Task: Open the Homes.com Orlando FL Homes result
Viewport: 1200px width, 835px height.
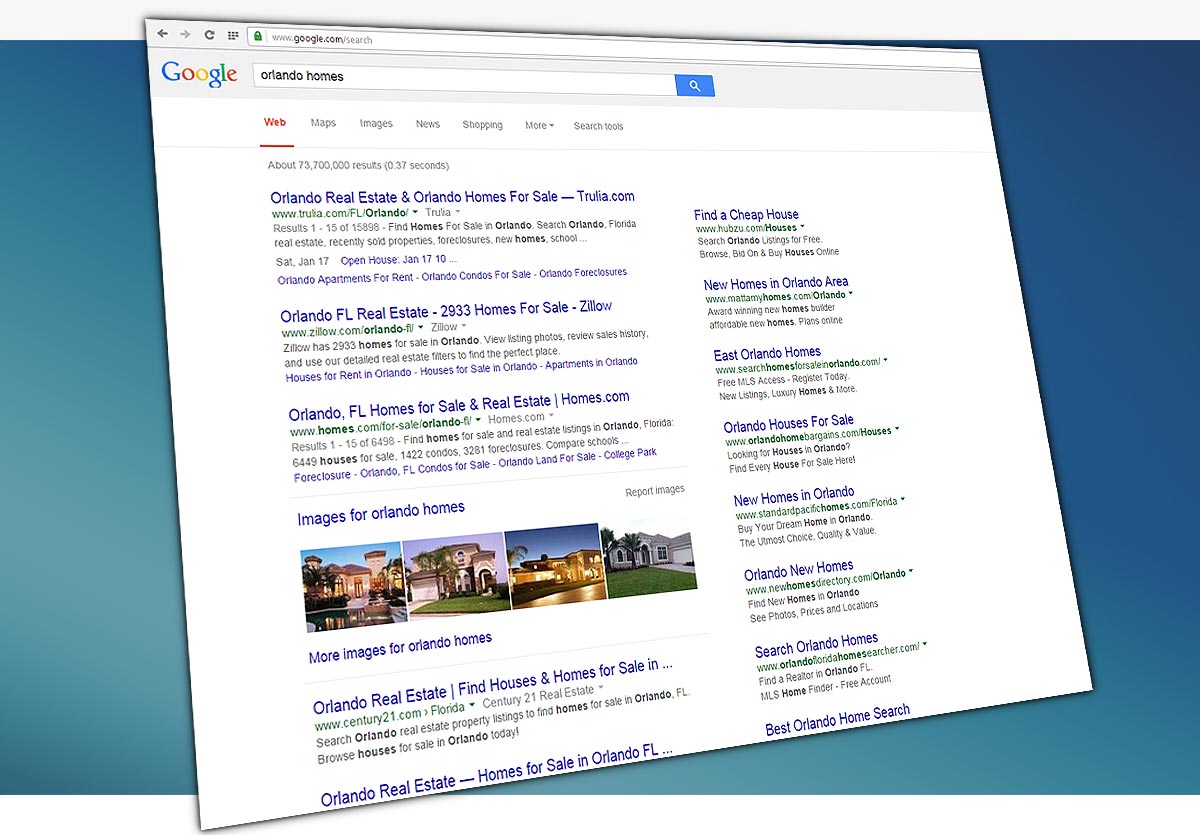Action: (459, 405)
